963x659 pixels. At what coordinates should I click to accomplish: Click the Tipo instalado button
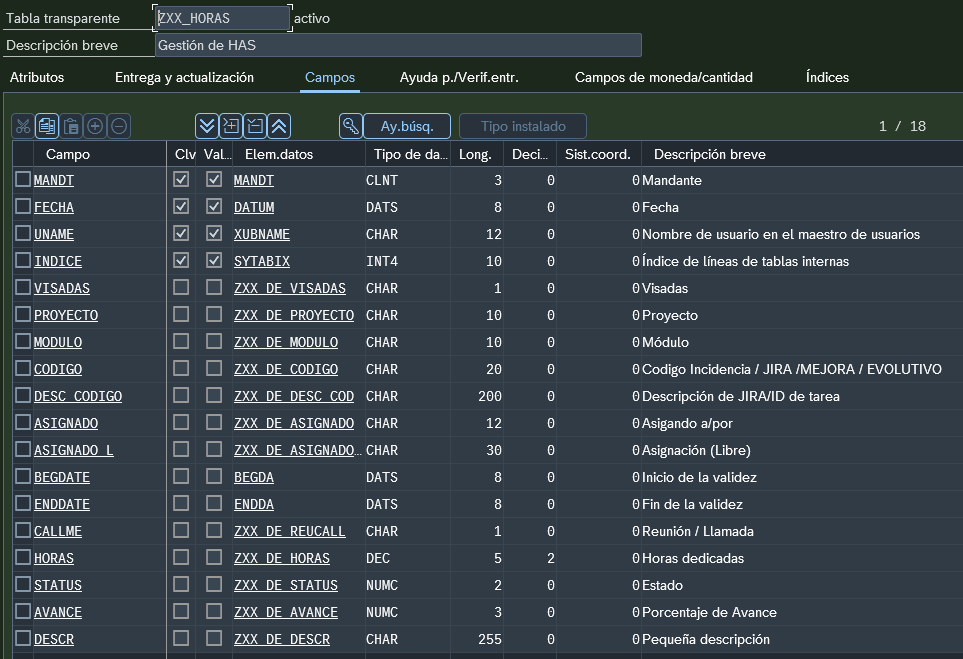[x=522, y=126]
